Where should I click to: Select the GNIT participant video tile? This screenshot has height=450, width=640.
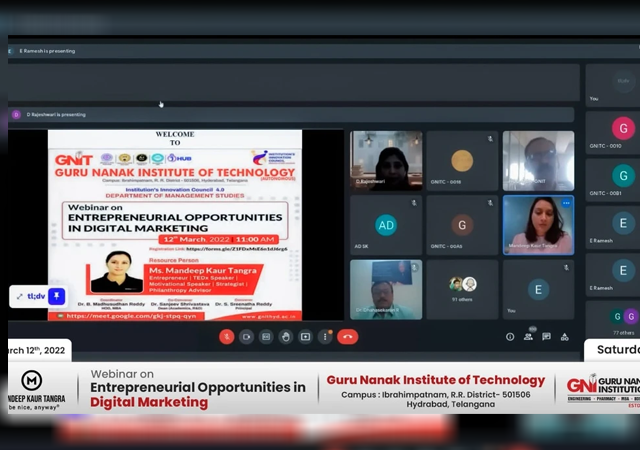point(538,161)
